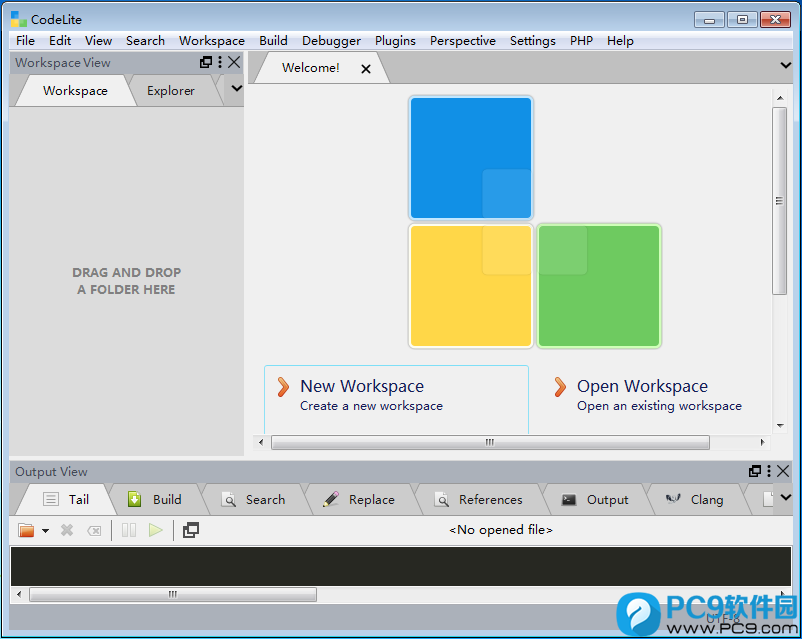Click the Open Workspace orange arrow
This screenshot has width=802, height=639.
(x=560, y=387)
